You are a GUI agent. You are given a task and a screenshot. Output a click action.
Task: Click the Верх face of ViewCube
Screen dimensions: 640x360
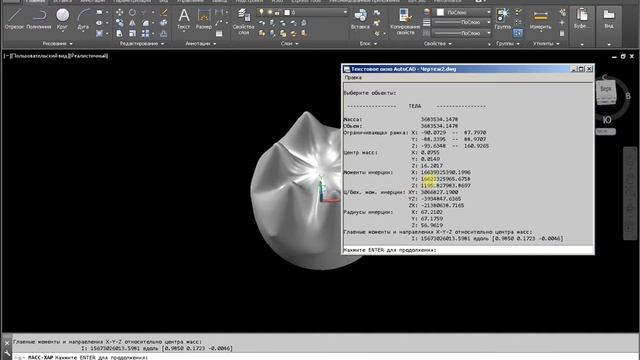point(606,89)
